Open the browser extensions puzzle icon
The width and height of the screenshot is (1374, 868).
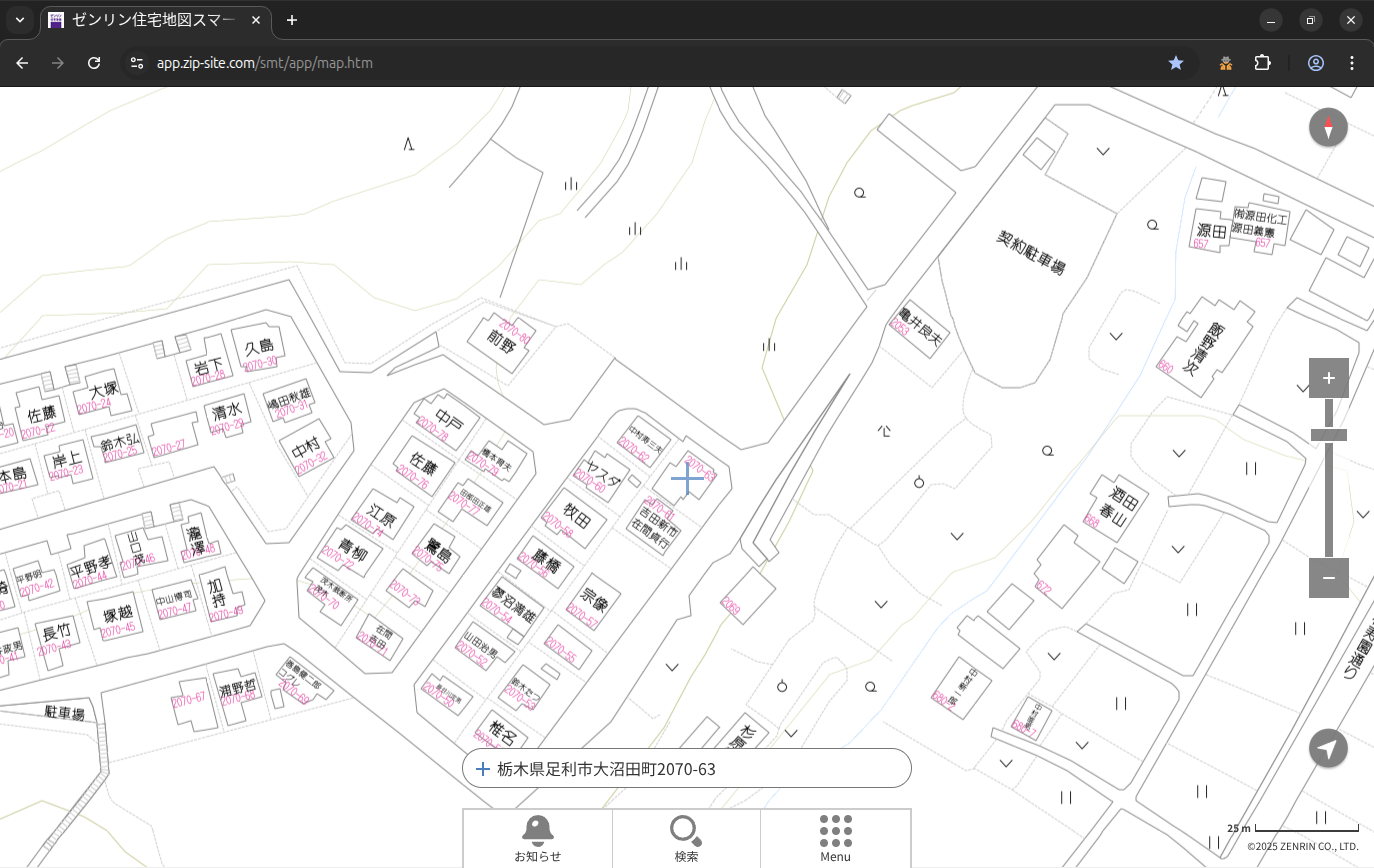click(1263, 63)
